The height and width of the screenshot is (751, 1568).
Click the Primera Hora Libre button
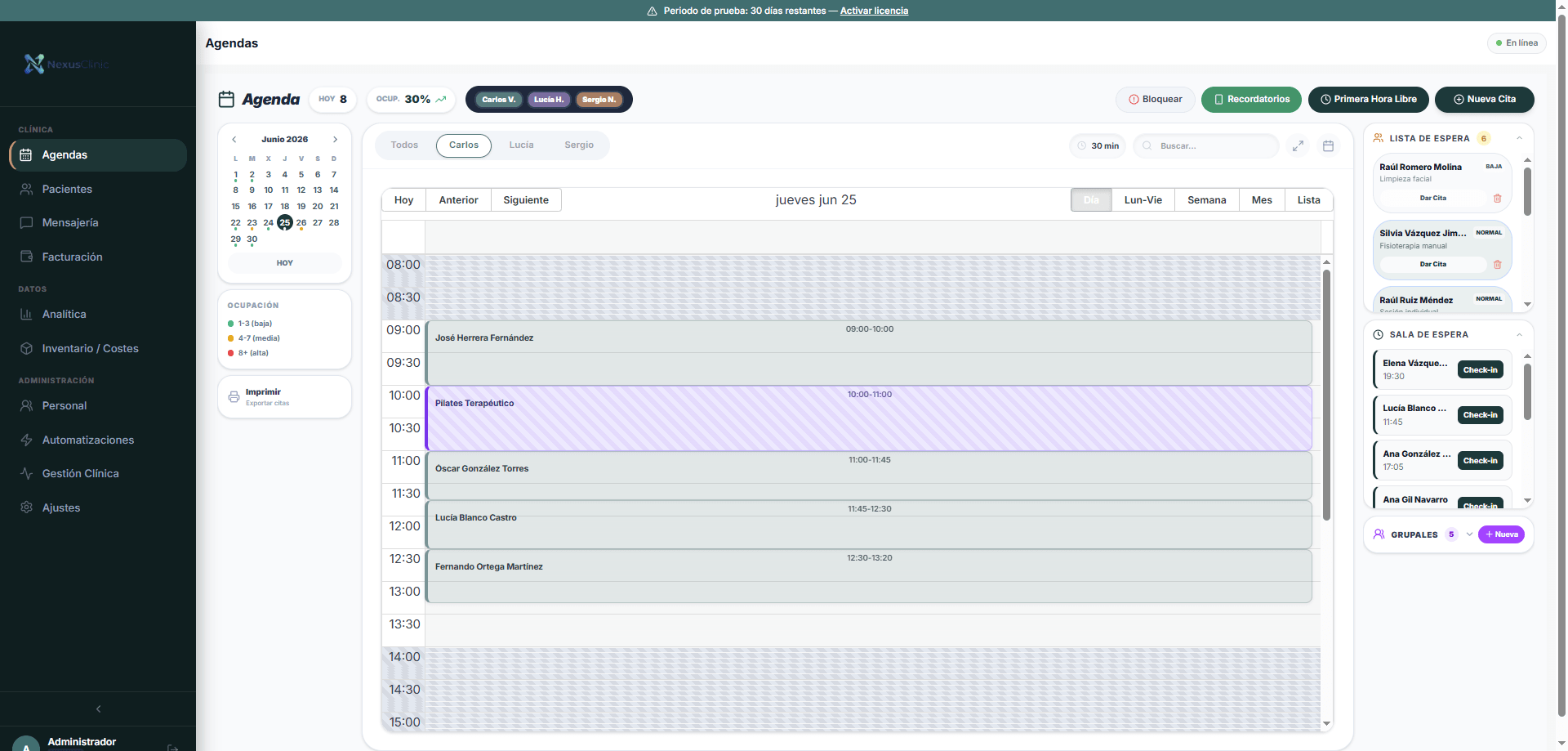(x=1368, y=100)
